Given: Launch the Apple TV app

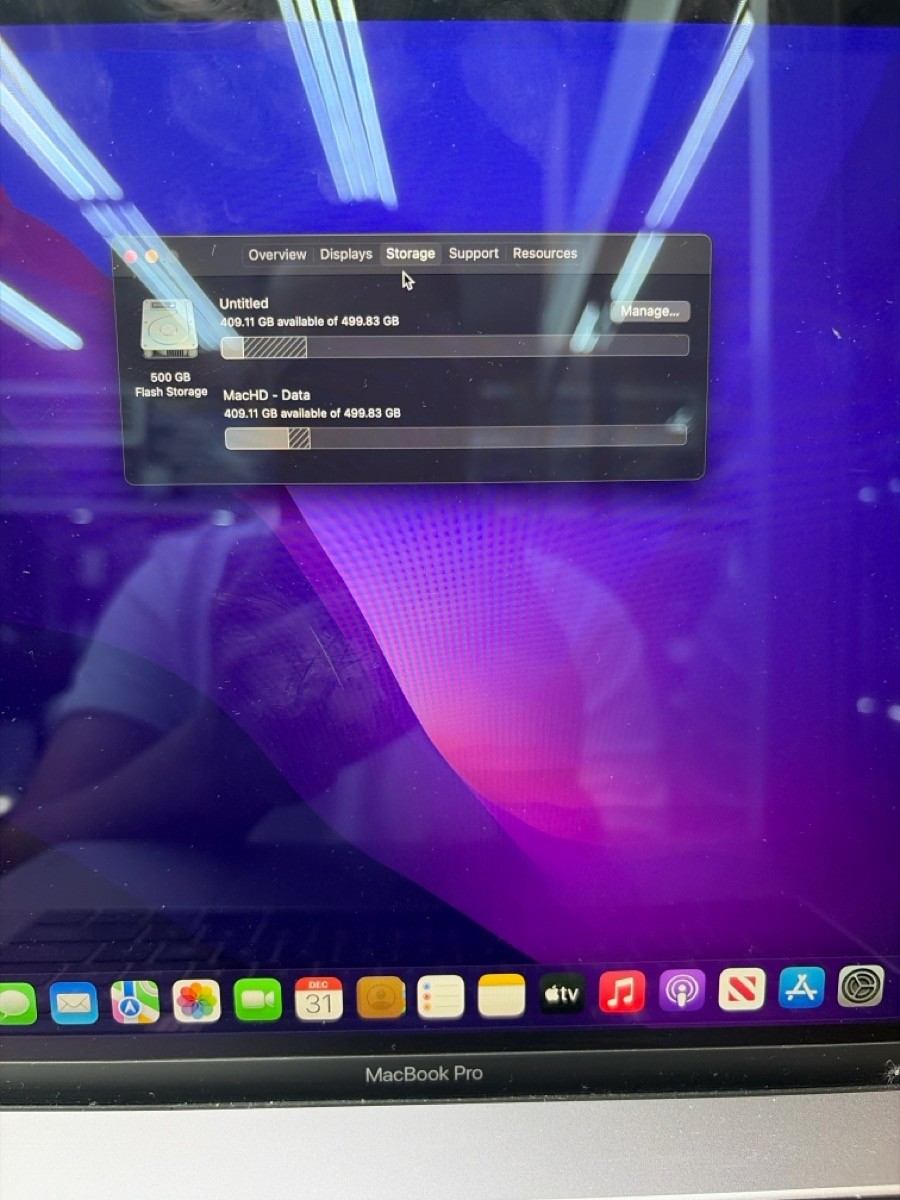Looking at the screenshot, I should point(563,993).
